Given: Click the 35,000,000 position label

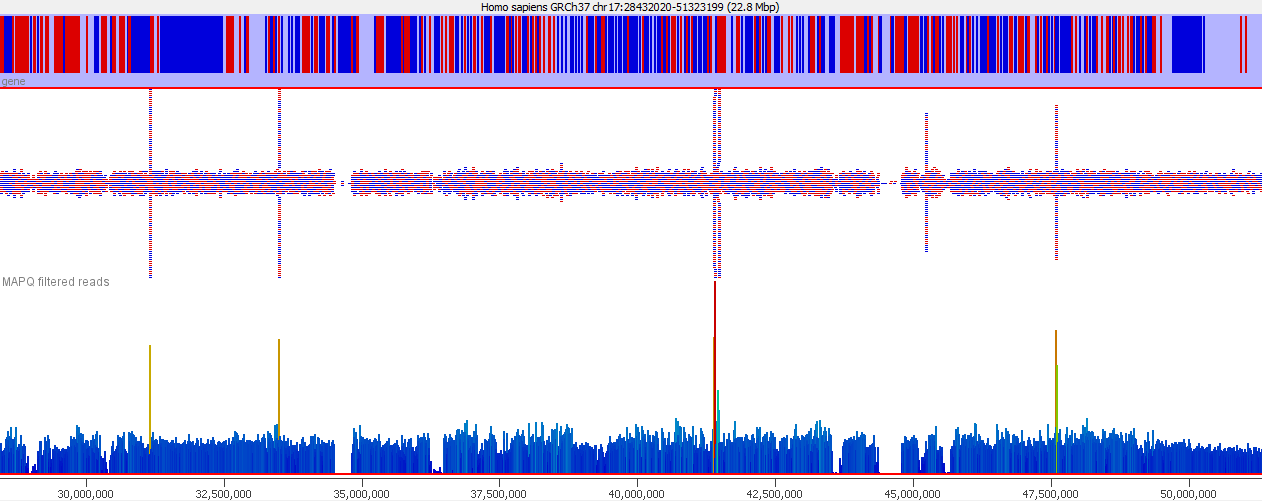Looking at the screenshot, I should pyautogui.click(x=362, y=493).
